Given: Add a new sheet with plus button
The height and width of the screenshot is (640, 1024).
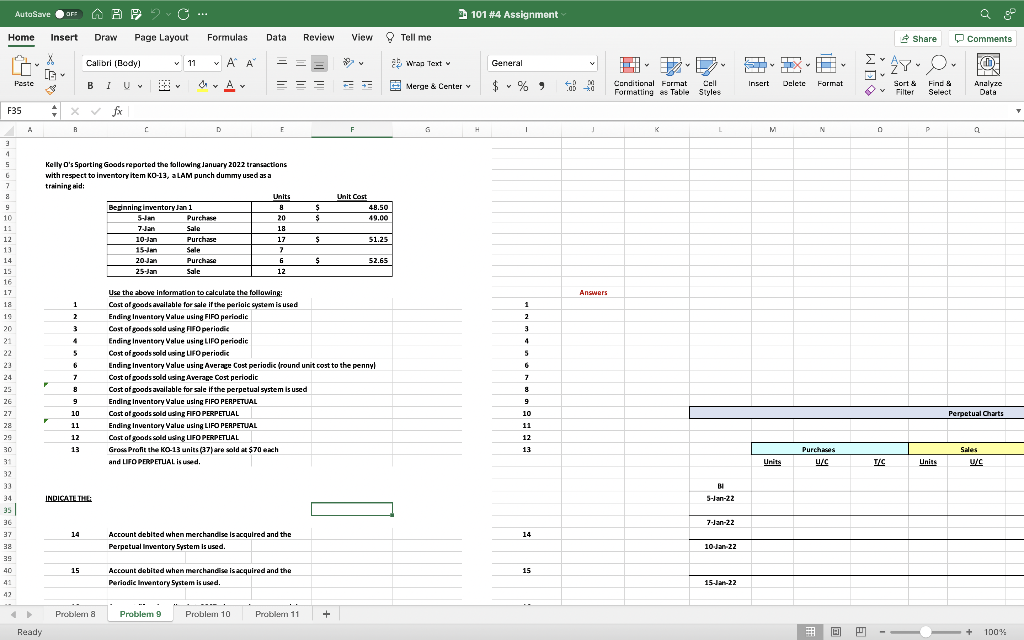Looking at the screenshot, I should [x=327, y=614].
